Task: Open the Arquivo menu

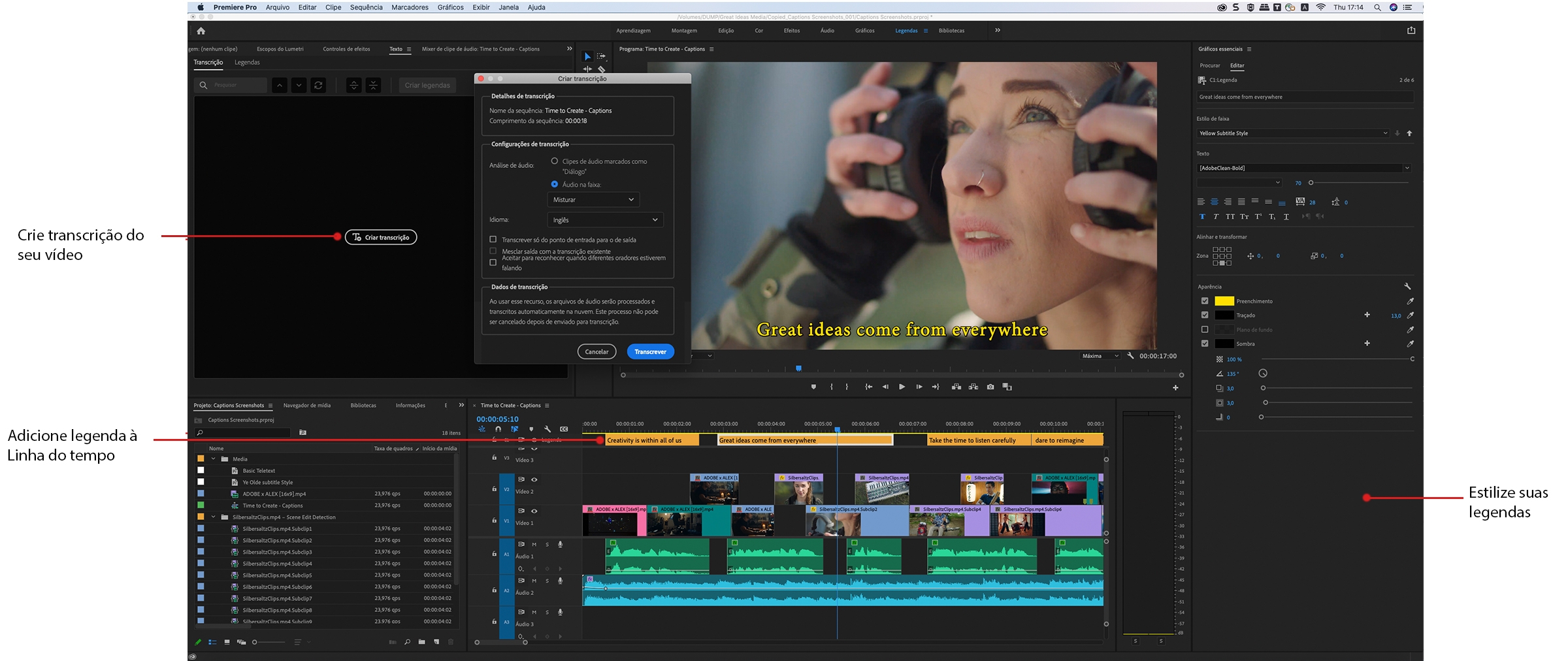Action: coord(278,7)
